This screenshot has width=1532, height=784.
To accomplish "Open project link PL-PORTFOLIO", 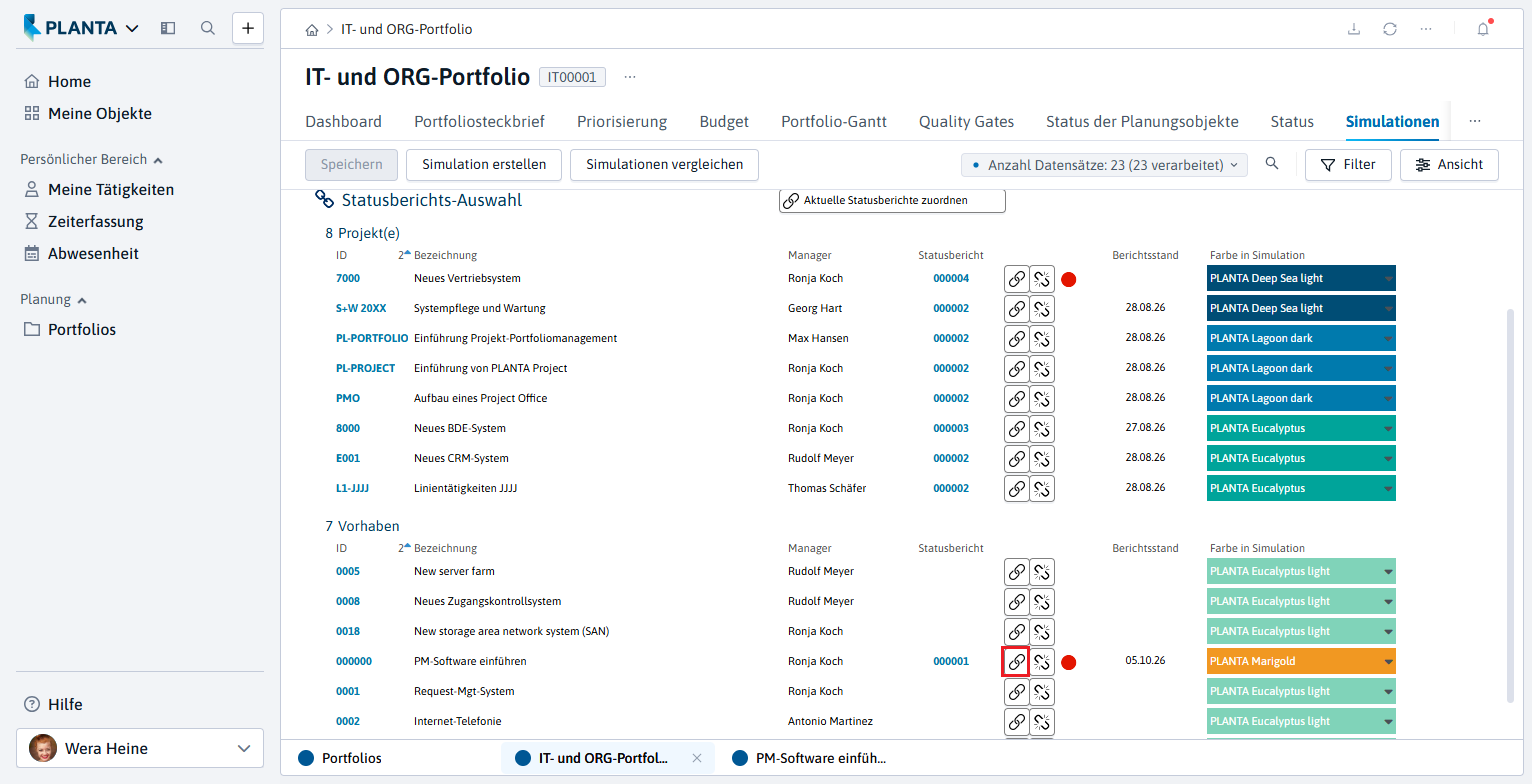I will click(372, 338).
